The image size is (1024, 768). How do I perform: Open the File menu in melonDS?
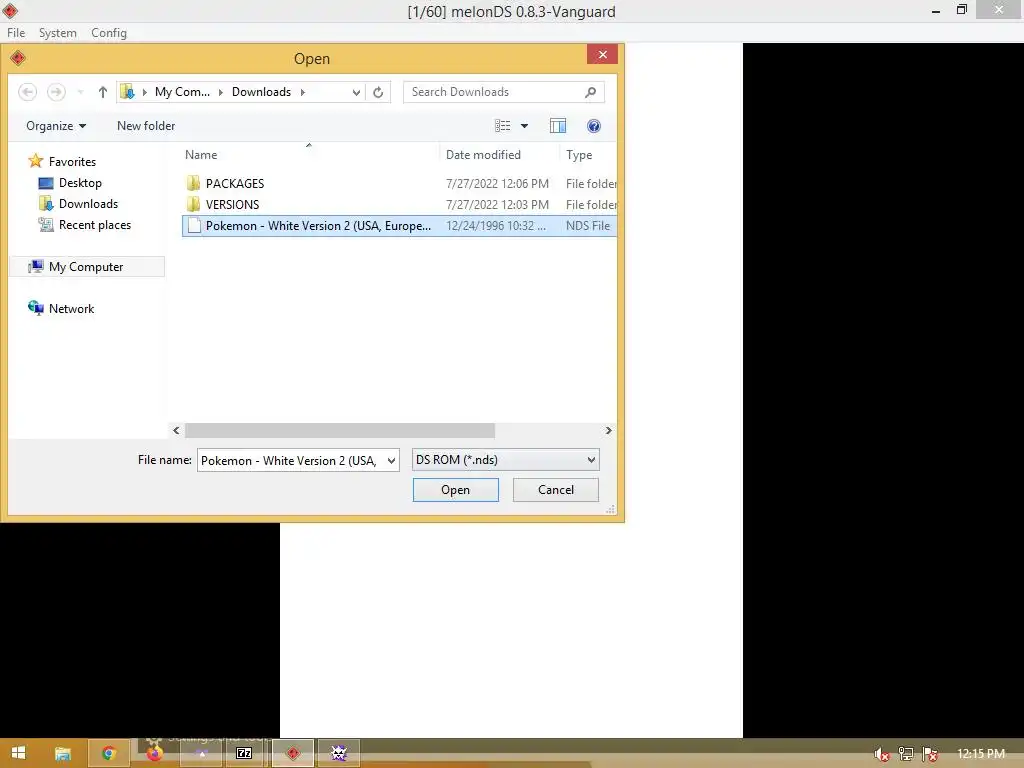16,33
